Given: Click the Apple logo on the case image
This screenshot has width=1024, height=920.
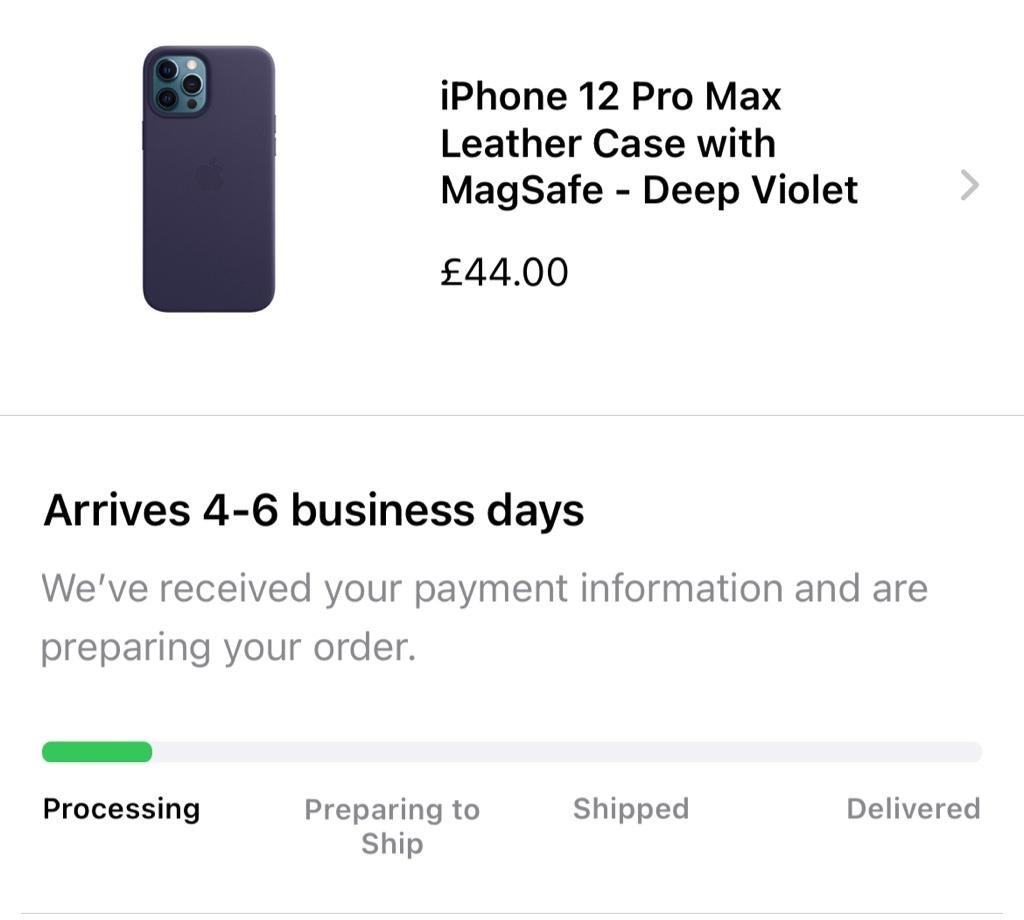Looking at the screenshot, I should tap(208, 176).
